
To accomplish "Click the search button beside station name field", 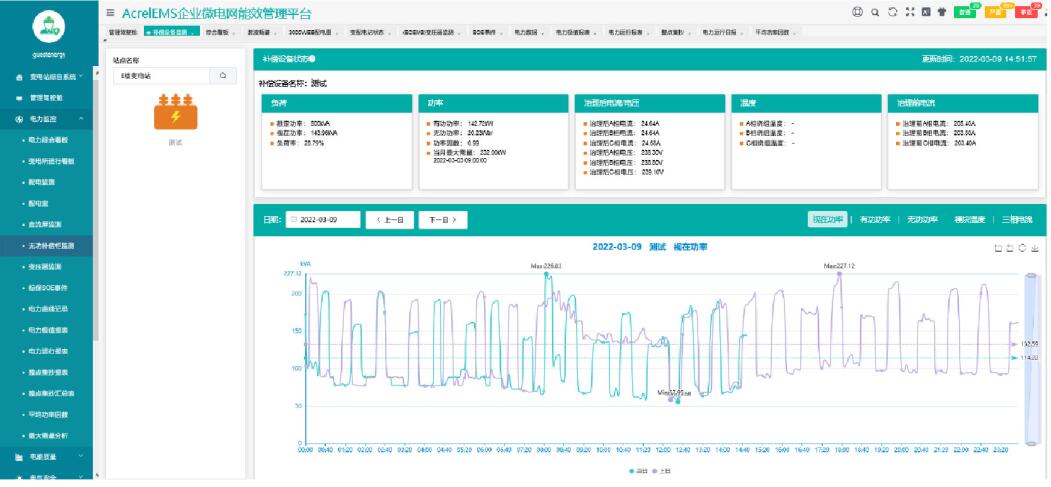I will (222, 75).
